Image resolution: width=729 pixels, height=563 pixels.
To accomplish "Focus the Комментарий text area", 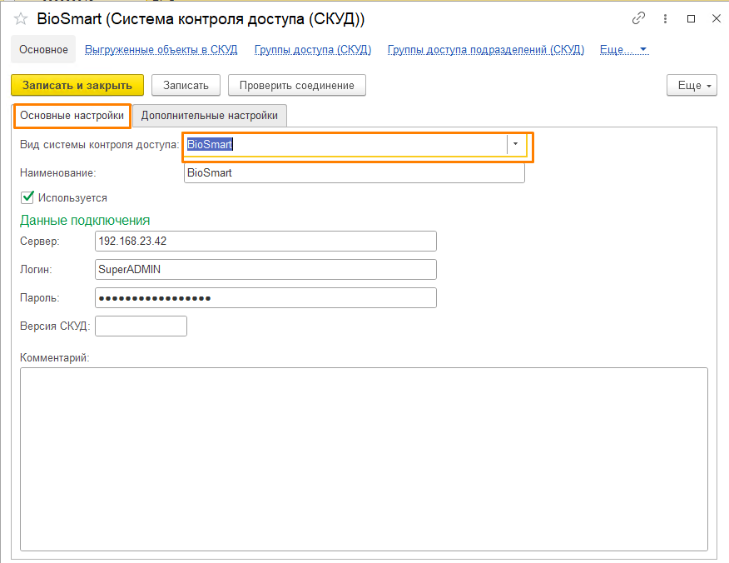I will click(364, 457).
